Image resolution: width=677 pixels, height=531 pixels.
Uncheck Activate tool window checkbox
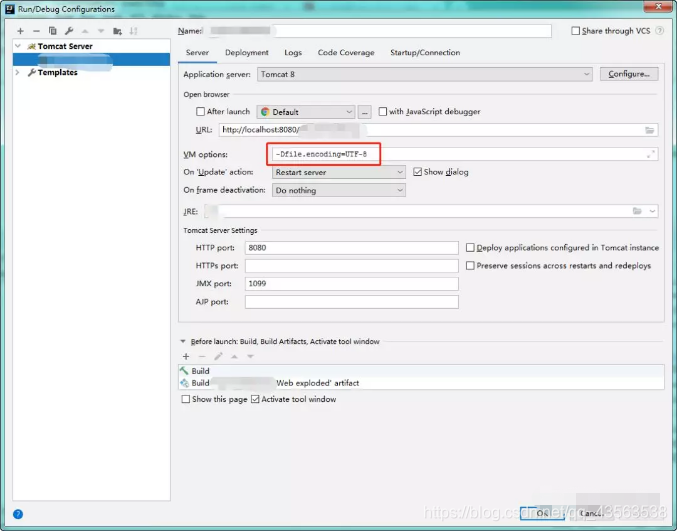tap(255, 399)
